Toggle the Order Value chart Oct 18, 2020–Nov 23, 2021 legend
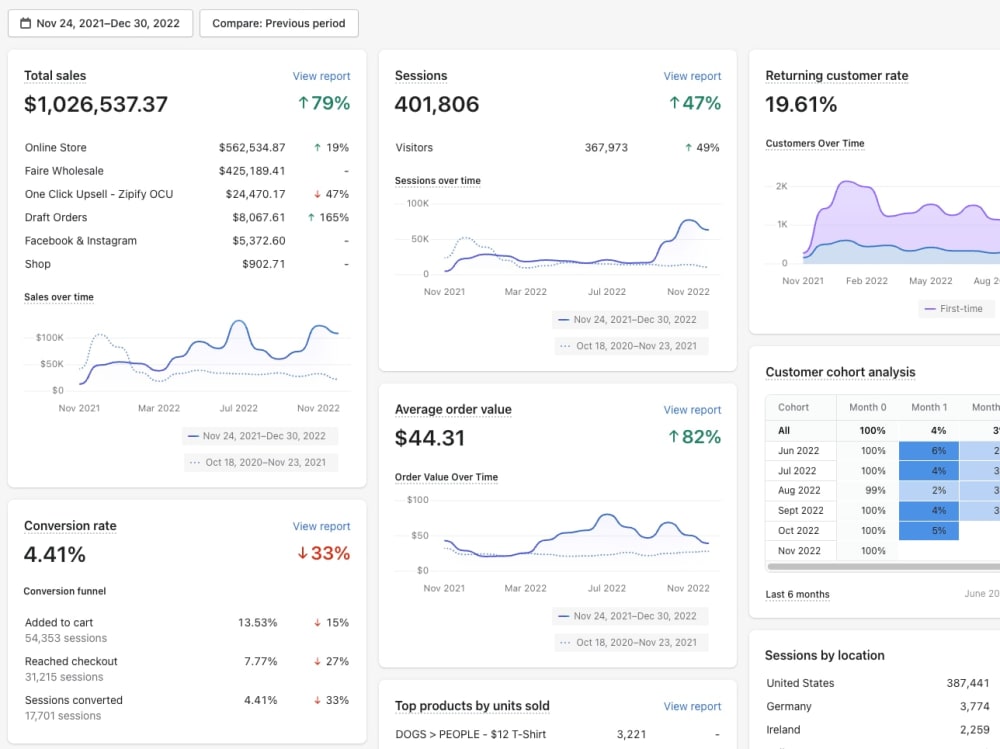1000x749 pixels. tap(631, 642)
